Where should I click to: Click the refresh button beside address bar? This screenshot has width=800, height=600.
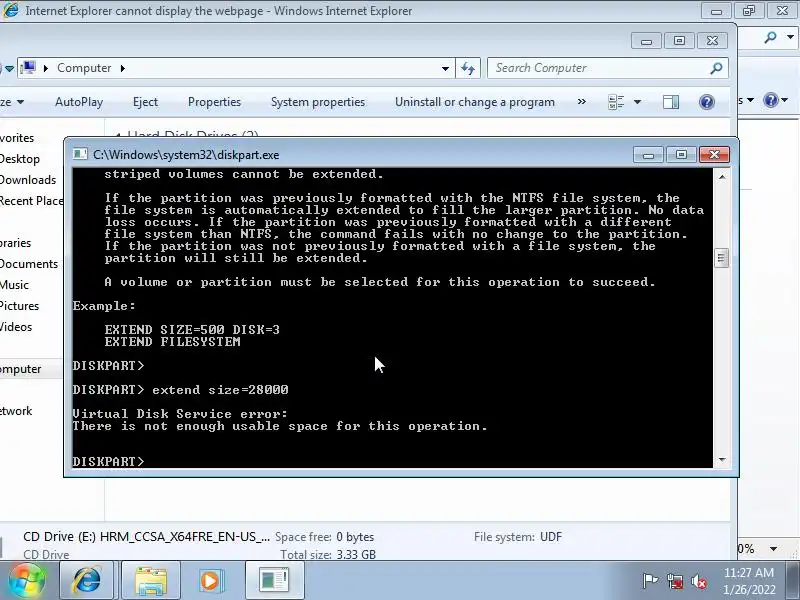pos(468,68)
